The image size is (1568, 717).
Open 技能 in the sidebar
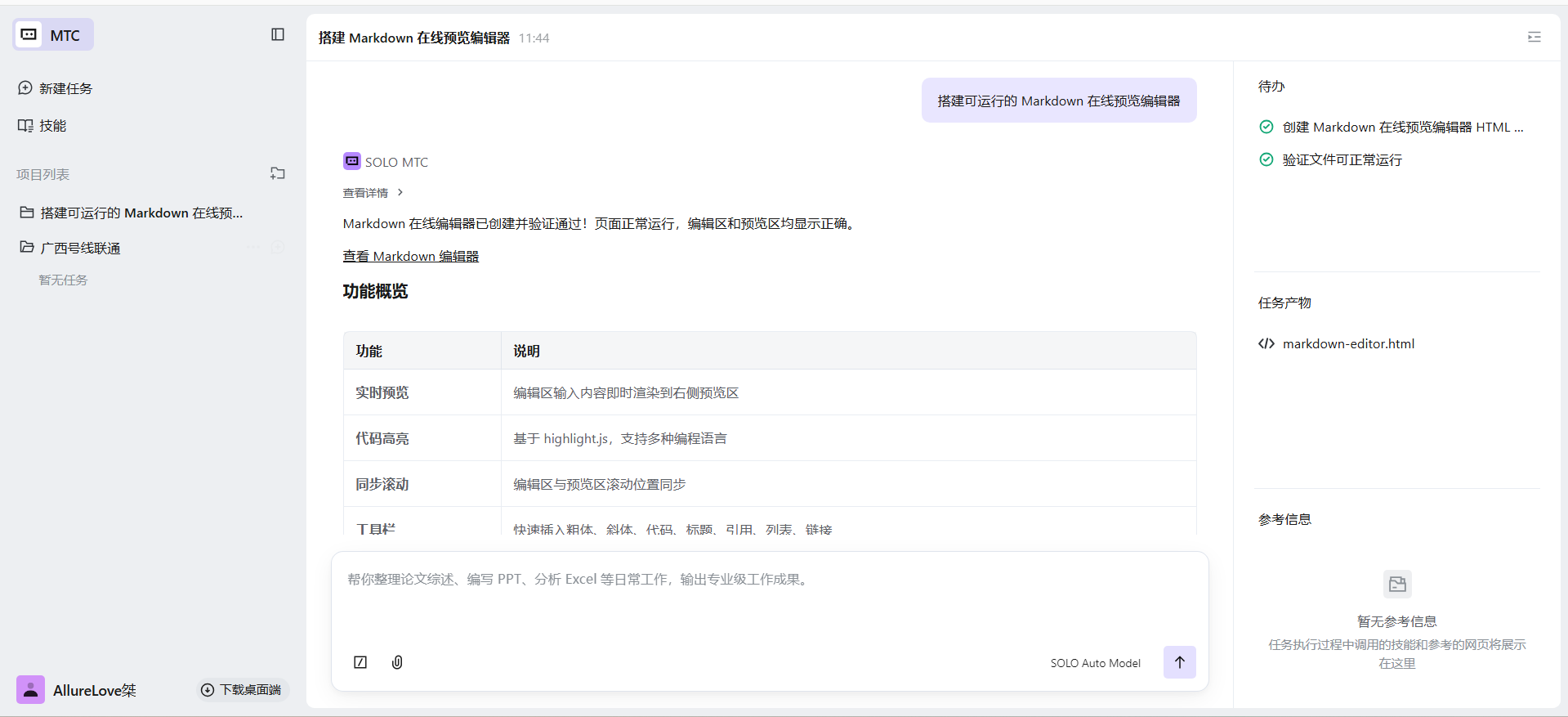point(52,126)
